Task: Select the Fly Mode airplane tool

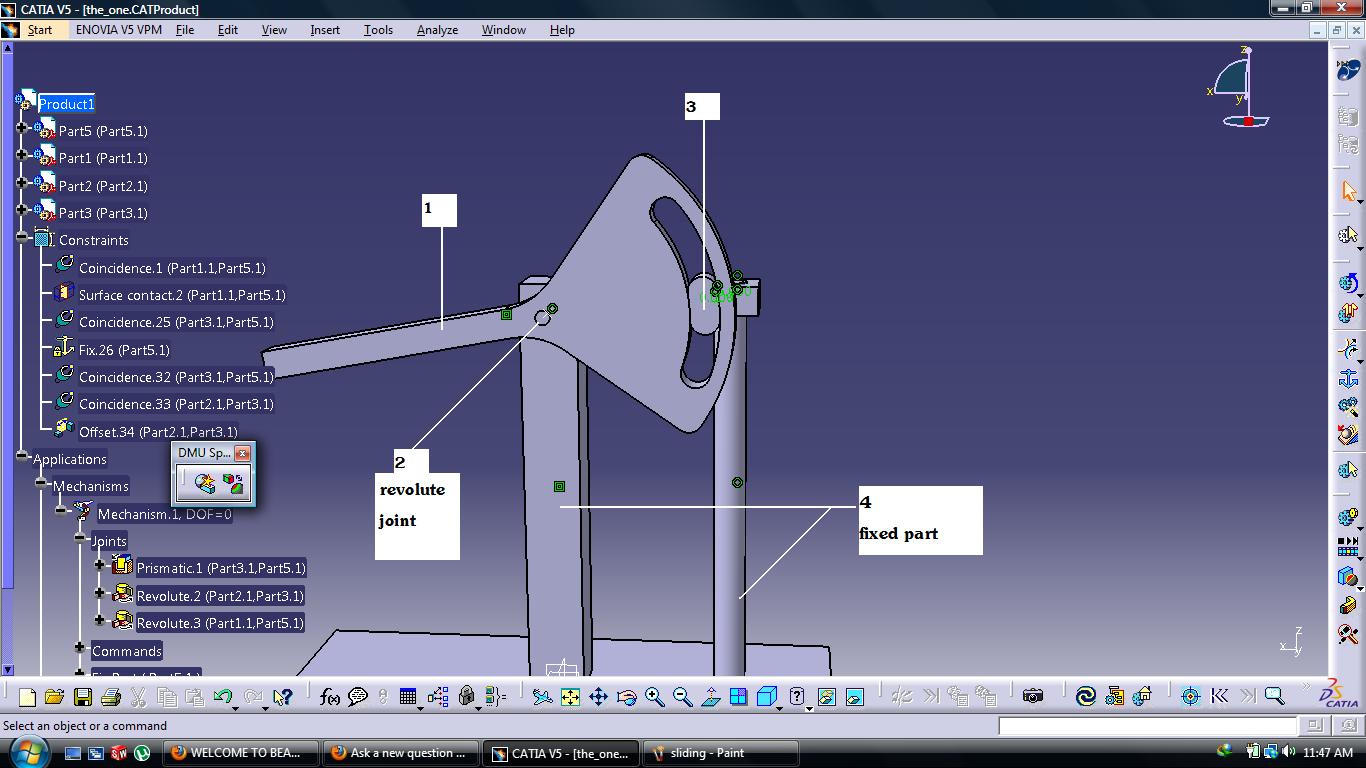Action: [x=543, y=696]
